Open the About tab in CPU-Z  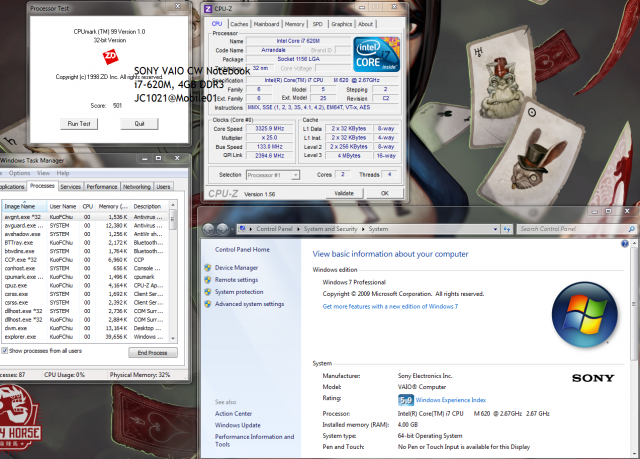(x=366, y=24)
